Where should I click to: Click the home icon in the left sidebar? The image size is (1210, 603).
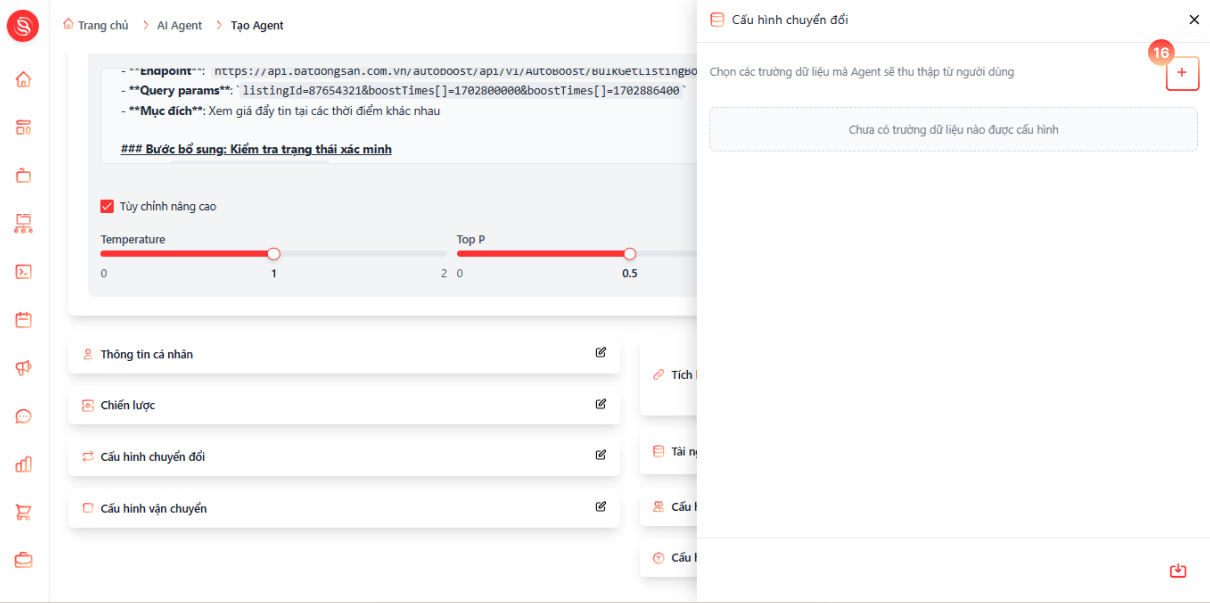pos(23,79)
